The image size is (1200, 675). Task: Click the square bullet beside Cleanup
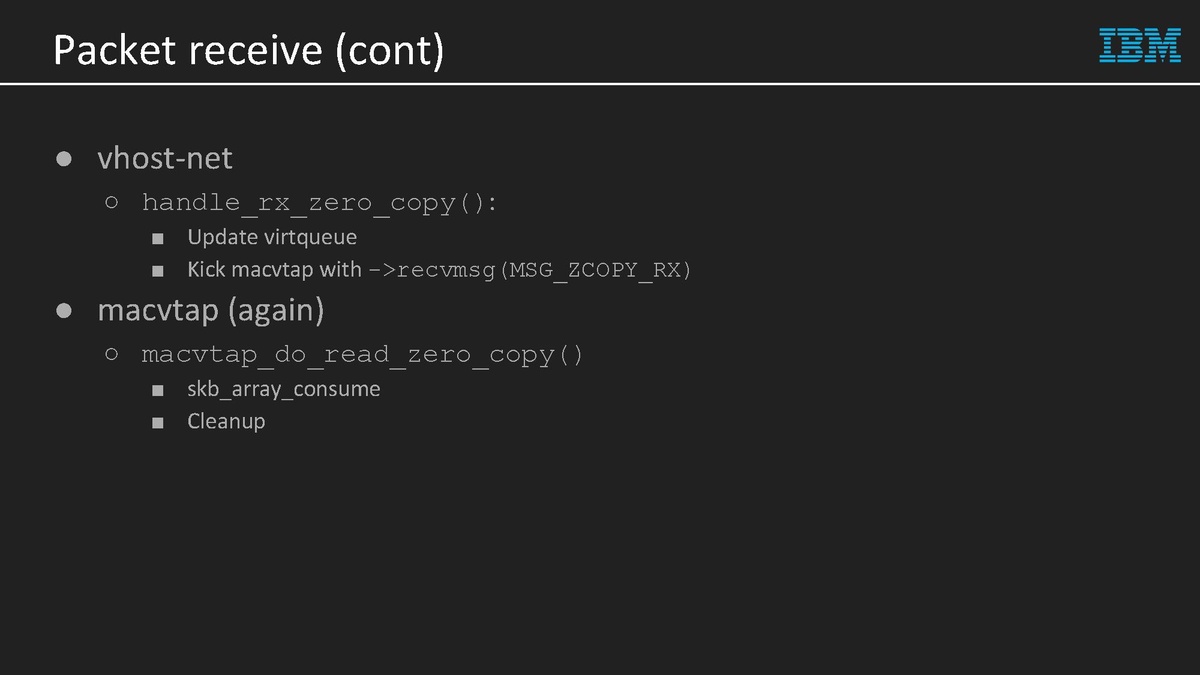158,422
